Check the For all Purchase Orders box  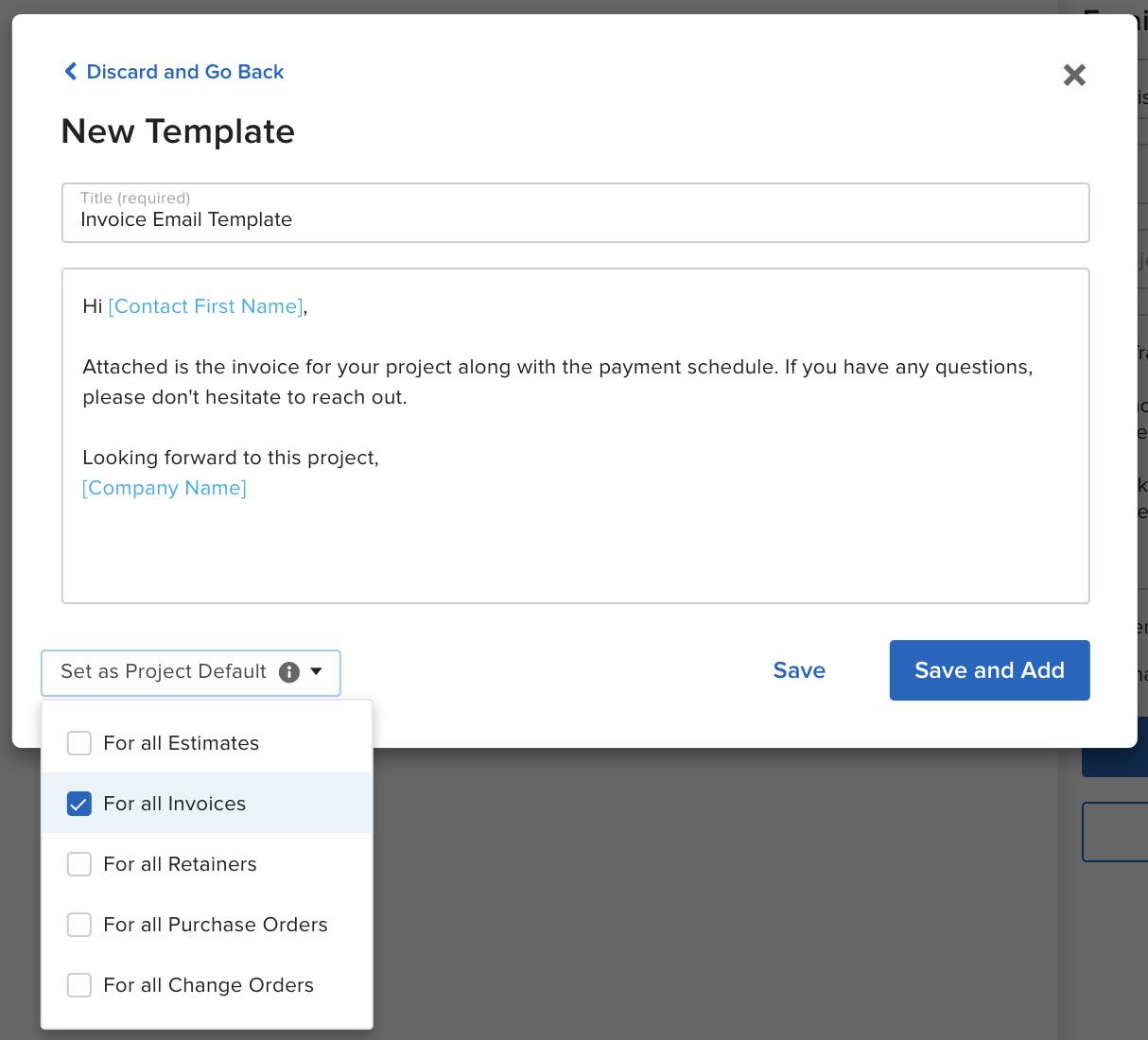tap(79, 925)
